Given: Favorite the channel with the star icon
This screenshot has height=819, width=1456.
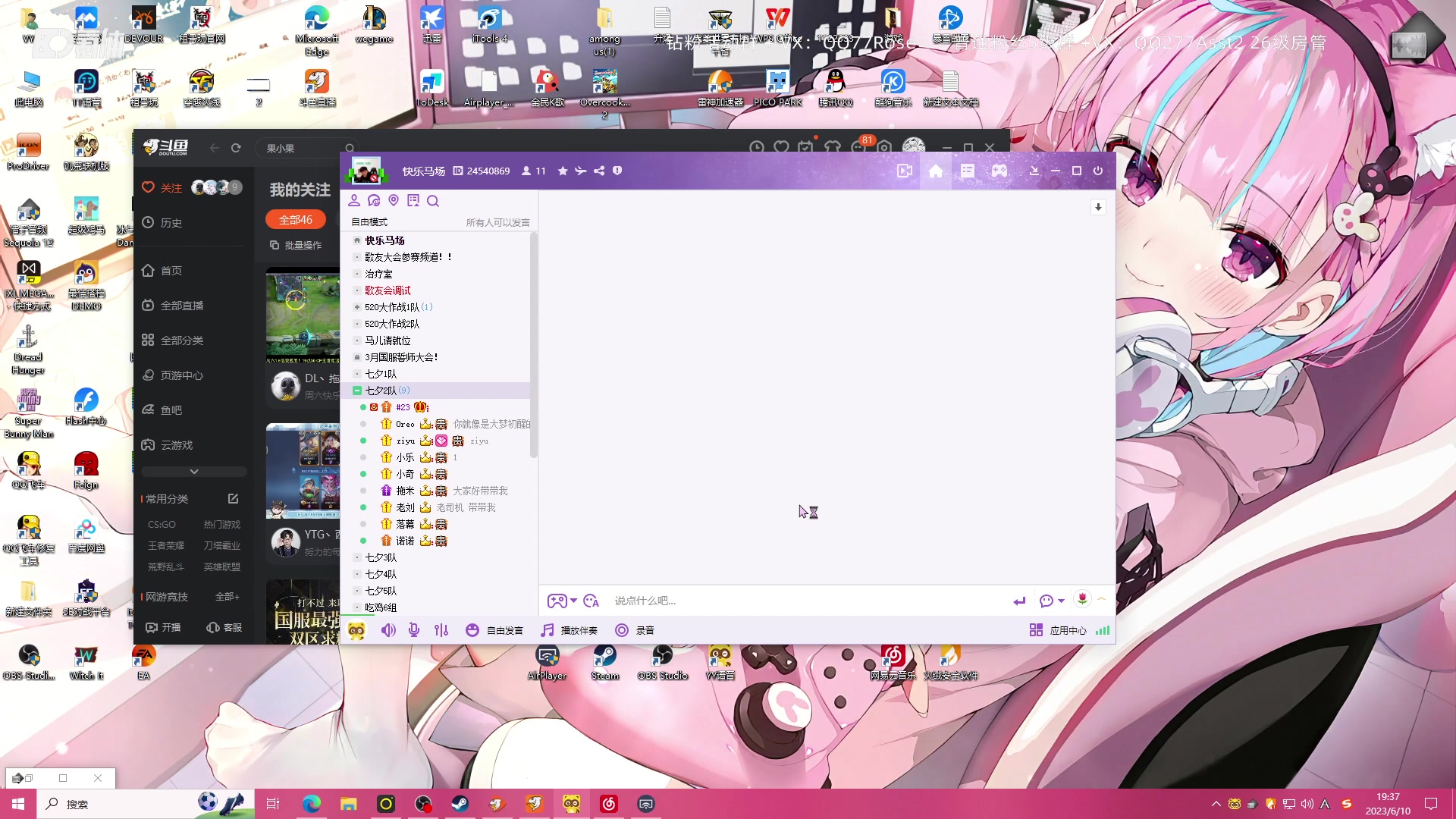Looking at the screenshot, I should [563, 171].
